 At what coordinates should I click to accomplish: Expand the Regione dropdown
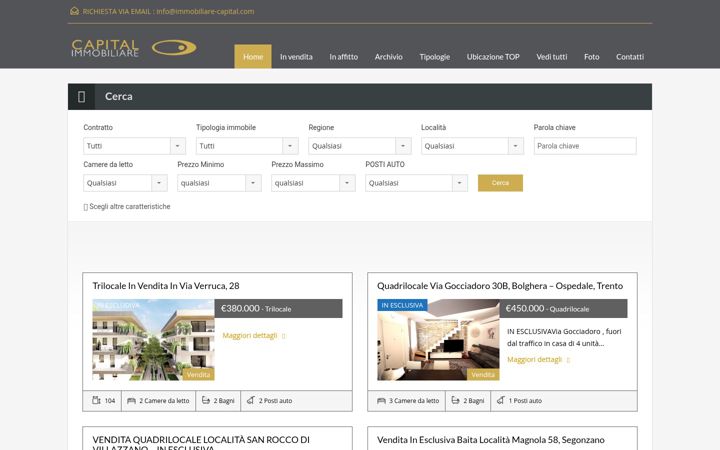click(x=360, y=146)
